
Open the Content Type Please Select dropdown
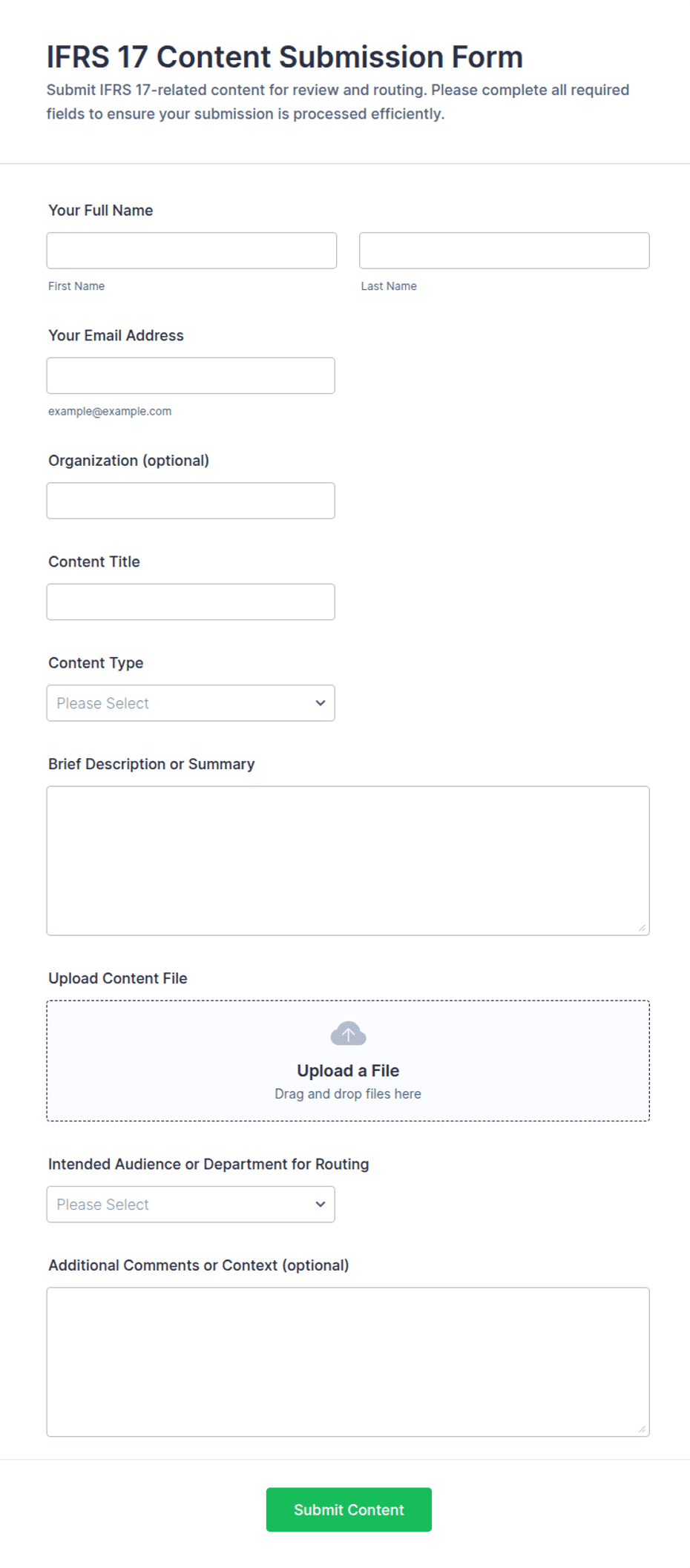pos(191,703)
